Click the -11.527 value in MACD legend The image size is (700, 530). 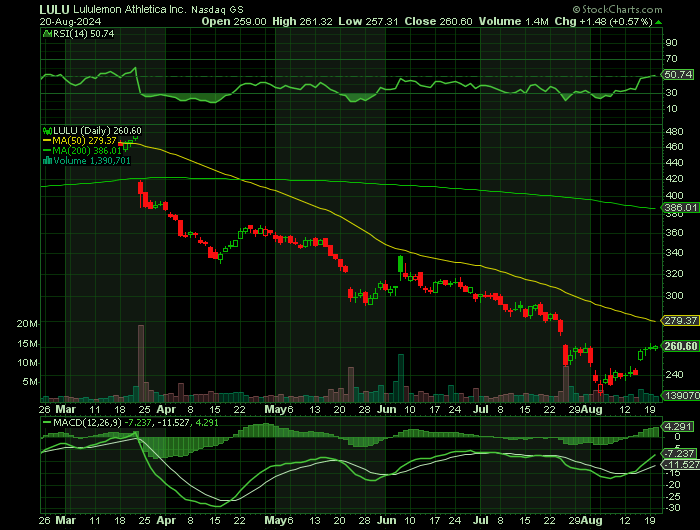[x=172, y=422]
